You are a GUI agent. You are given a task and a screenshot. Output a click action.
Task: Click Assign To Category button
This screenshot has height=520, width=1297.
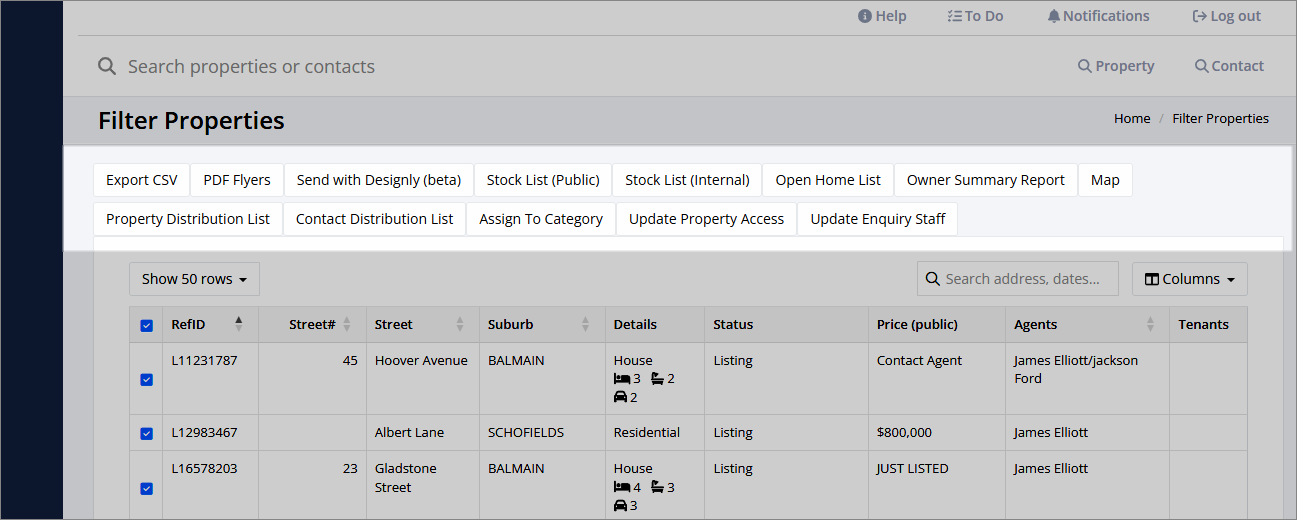[x=540, y=219]
